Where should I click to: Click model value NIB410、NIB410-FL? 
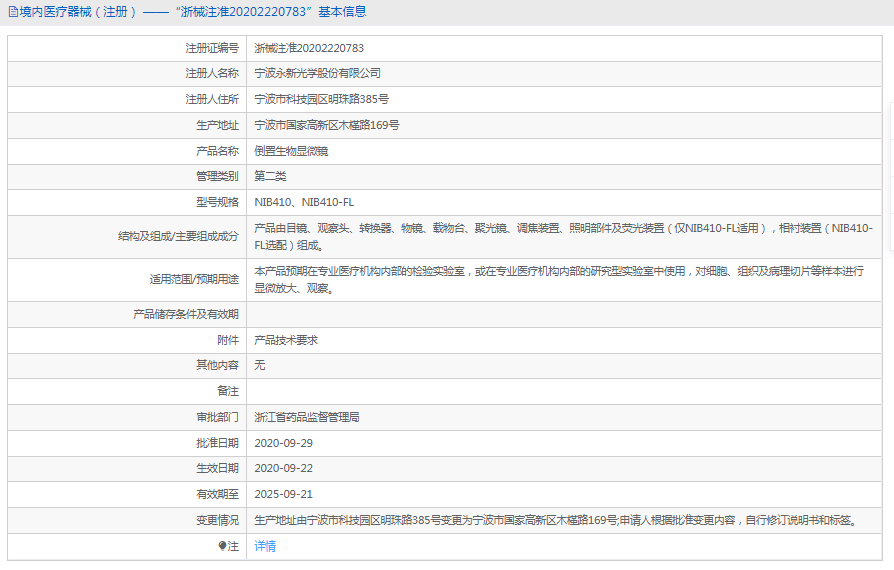tap(304, 202)
